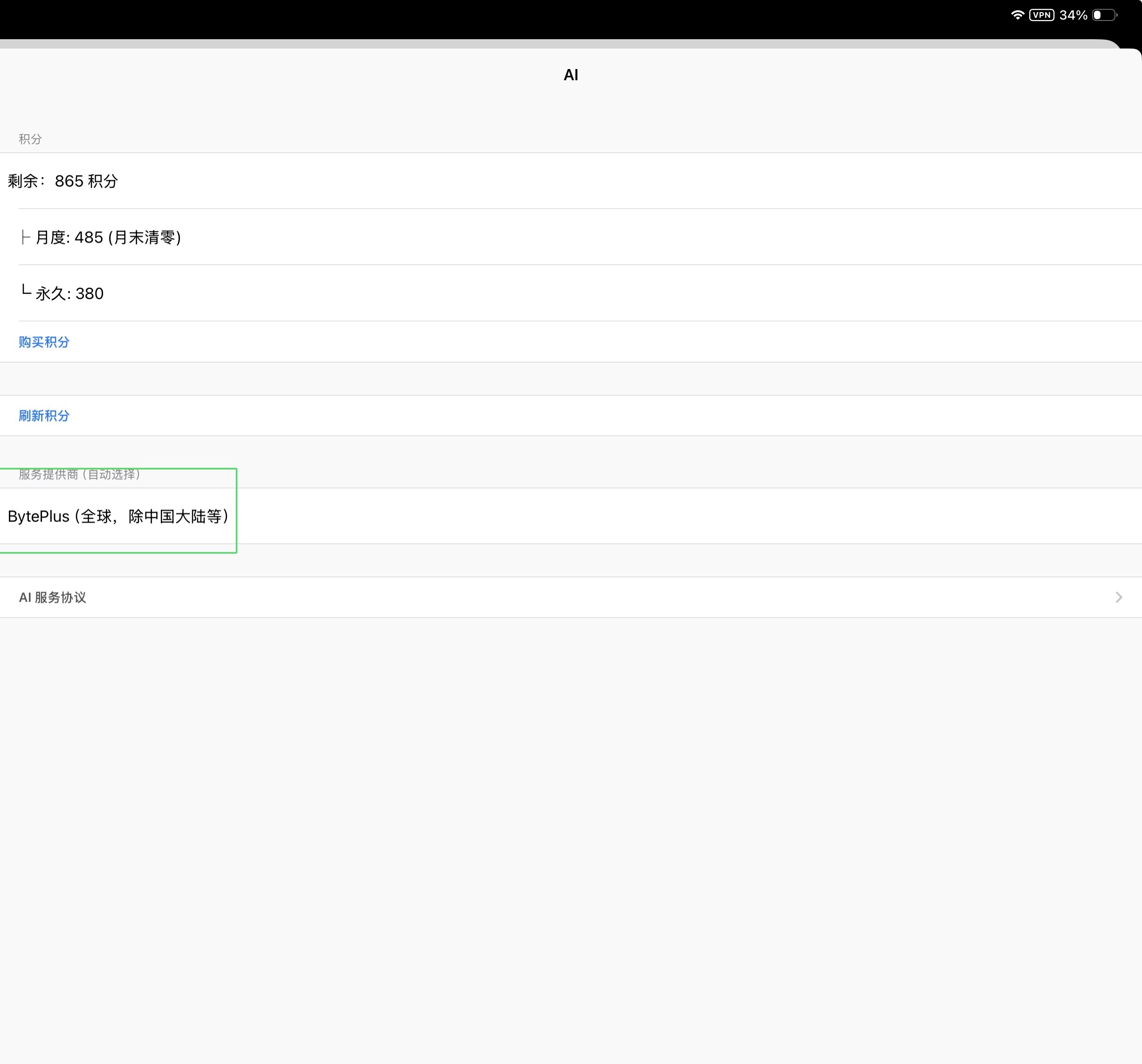
Task: Tap the Wi-Fi status icon
Action: [x=1017, y=15]
